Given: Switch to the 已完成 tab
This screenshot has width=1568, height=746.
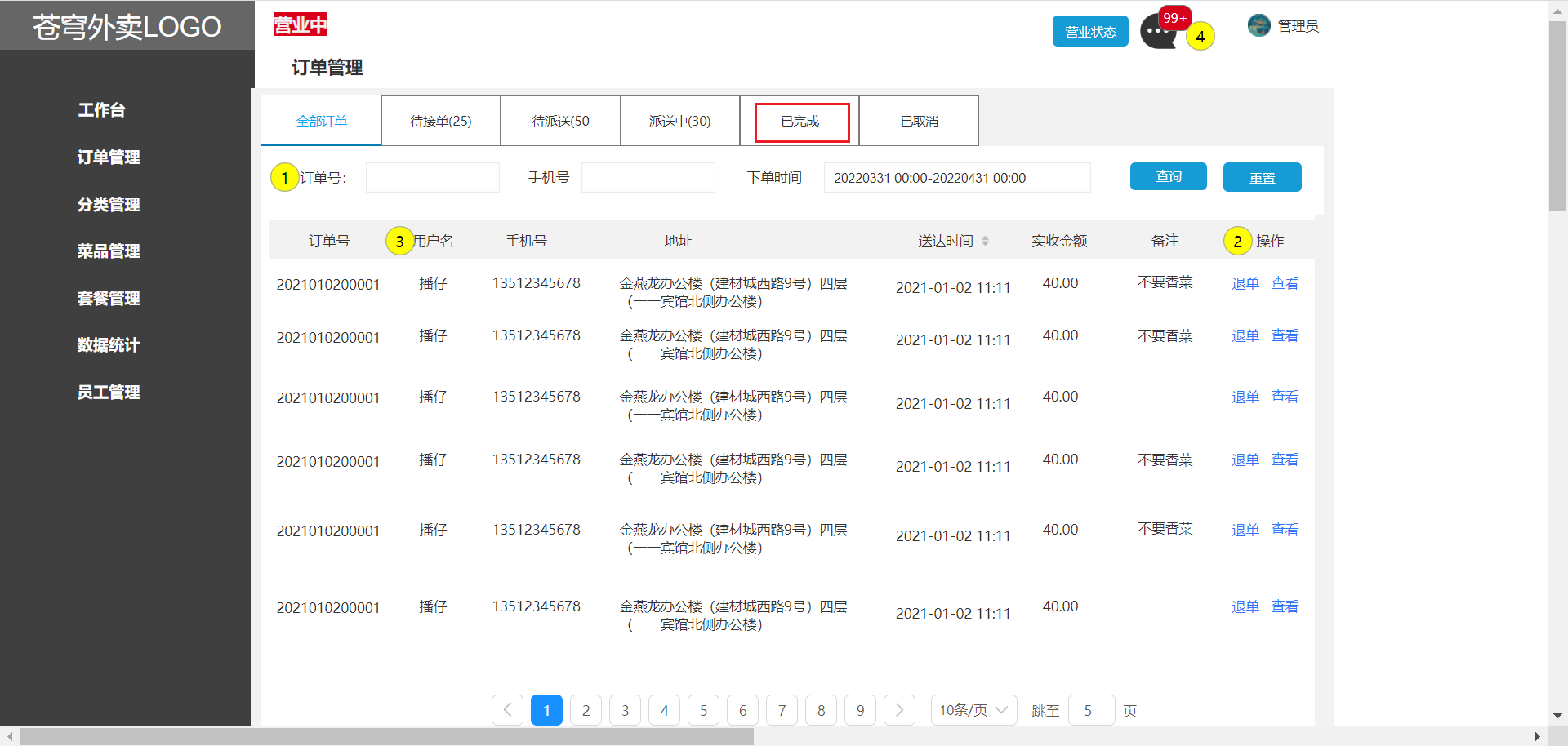Looking at the screenshot, I should 801,122.
